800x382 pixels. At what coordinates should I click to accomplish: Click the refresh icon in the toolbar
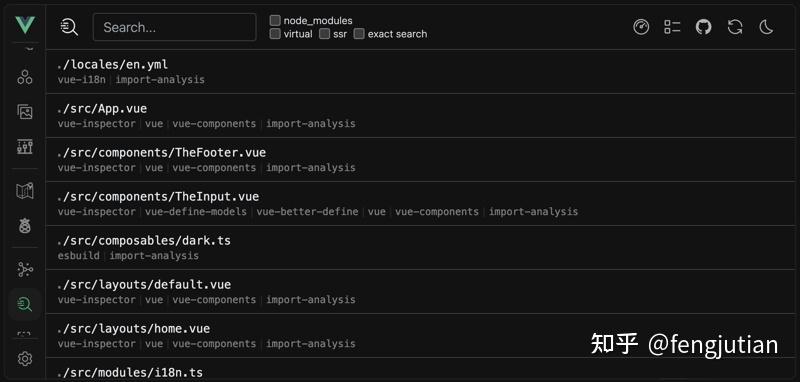pyautogui.click(x=735, y=27)
